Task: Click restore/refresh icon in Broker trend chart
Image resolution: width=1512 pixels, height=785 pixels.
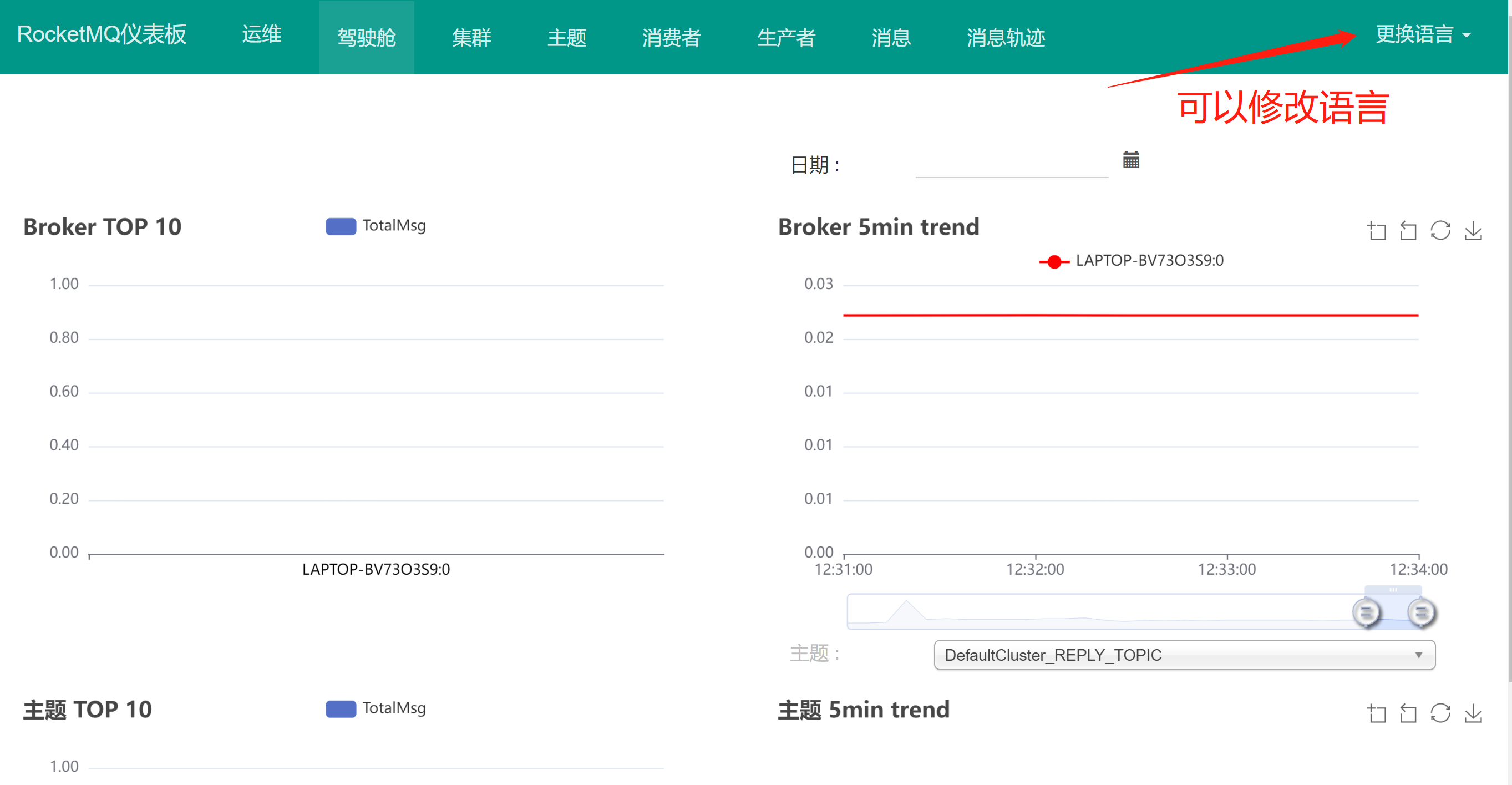Action: click(1440, 230)
